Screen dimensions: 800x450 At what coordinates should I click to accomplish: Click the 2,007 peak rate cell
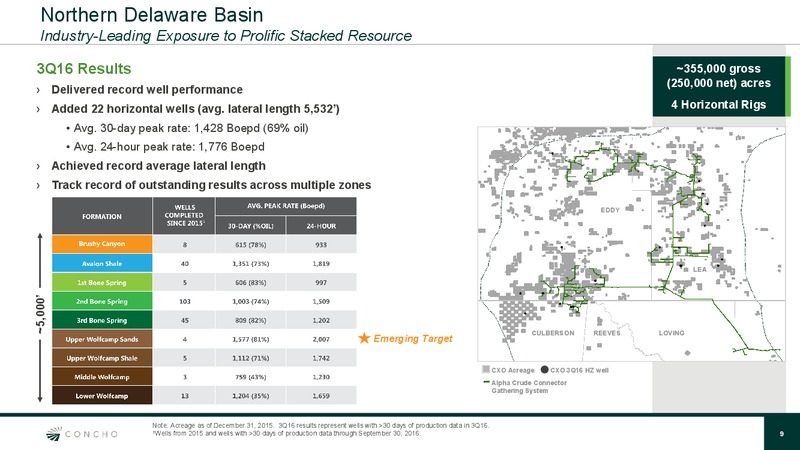click(321, 339)
